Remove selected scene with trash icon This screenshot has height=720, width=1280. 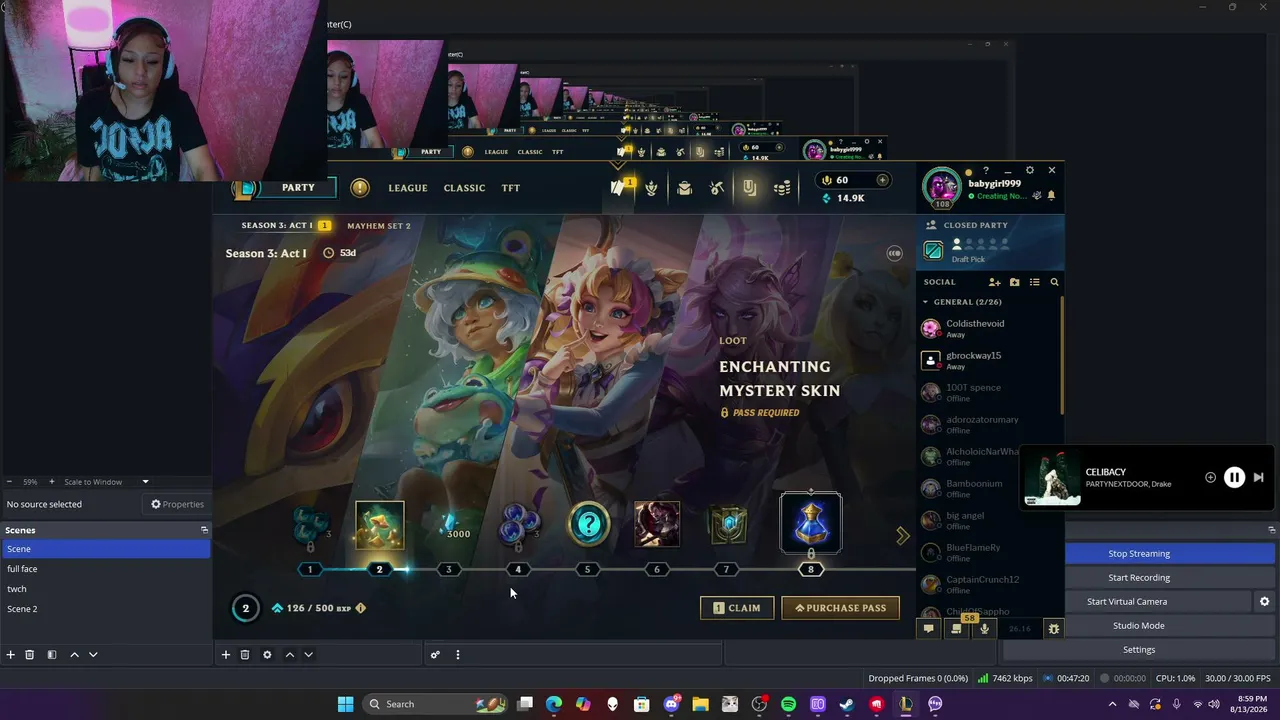[30, 655]
